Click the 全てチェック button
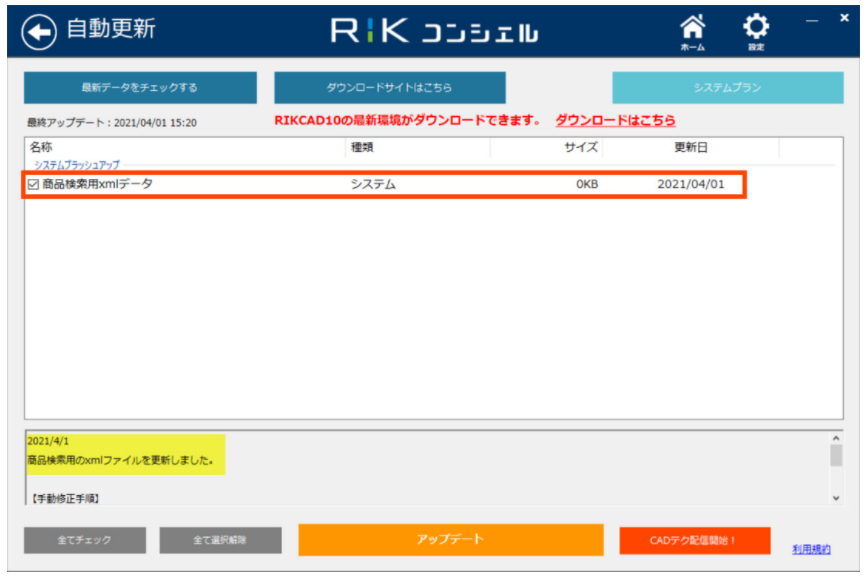Viewport: 867px width, 583px height. point(85,540)
